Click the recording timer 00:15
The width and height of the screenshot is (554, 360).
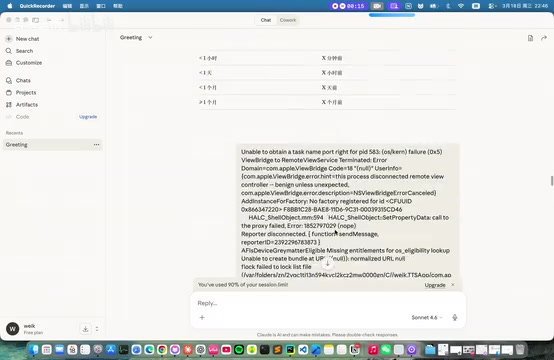pyautogui.click(x=348, y=6)
